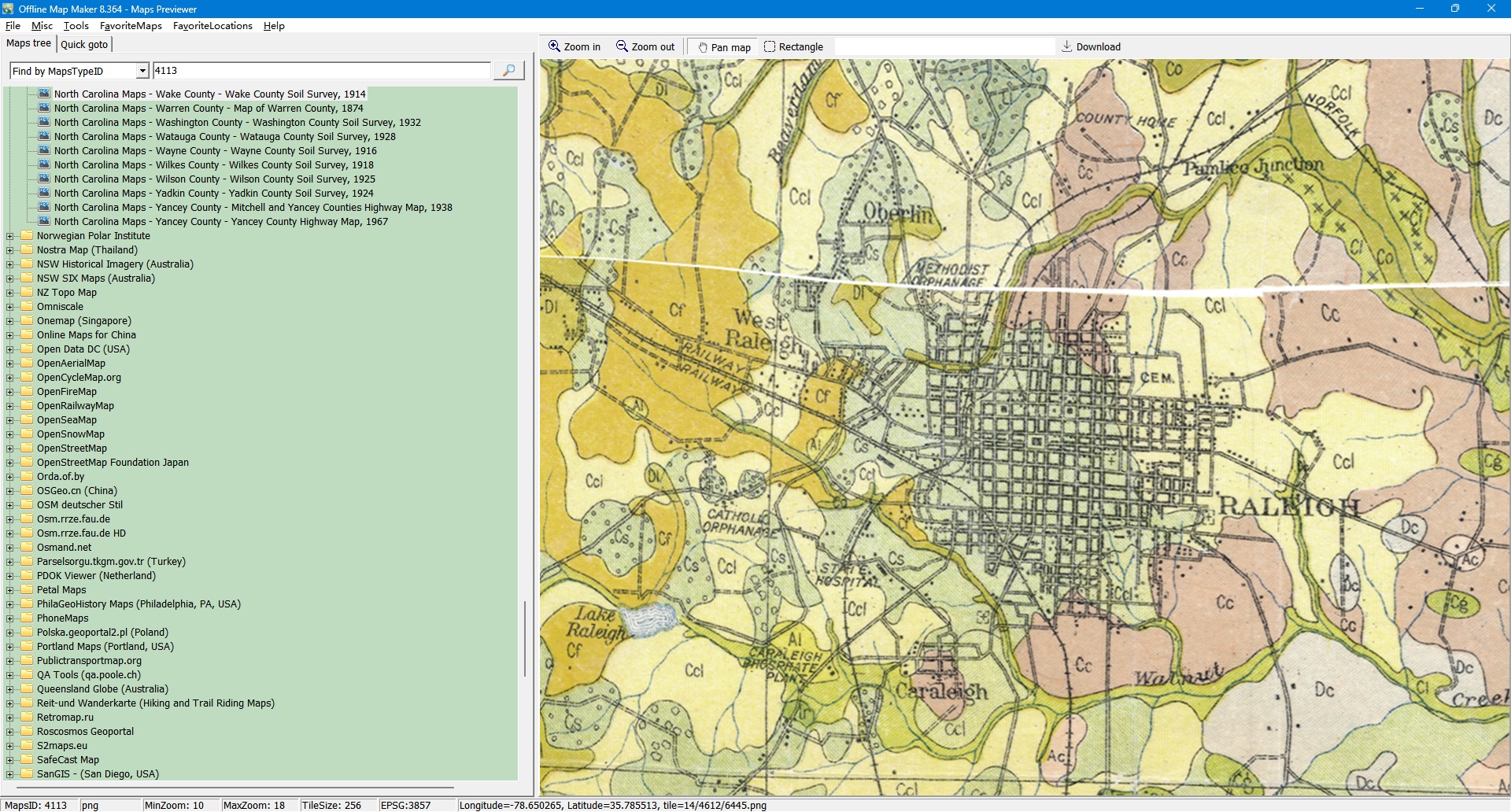Open the Find by MapsTypeID dropdown
The height and width of the screenshot is (812, 1511).
pyautogui.click(x=142, y=71)
